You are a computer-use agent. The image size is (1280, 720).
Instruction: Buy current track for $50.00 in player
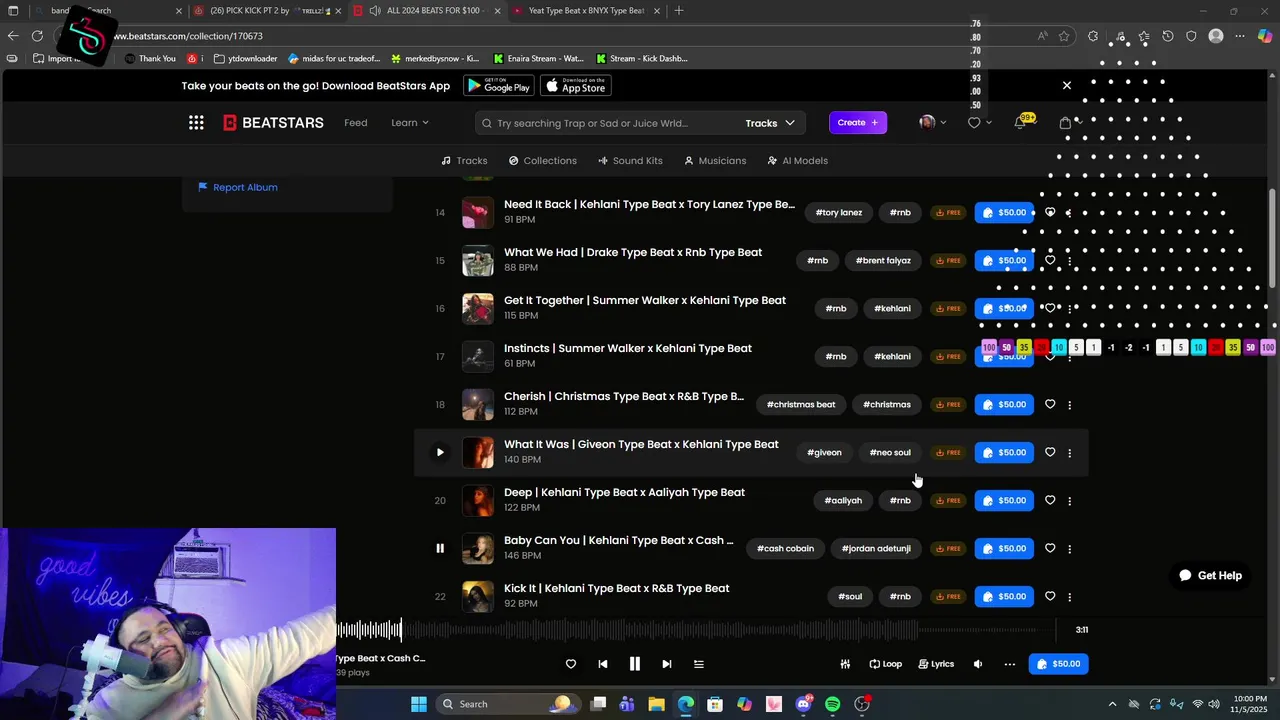[1058, 664]
